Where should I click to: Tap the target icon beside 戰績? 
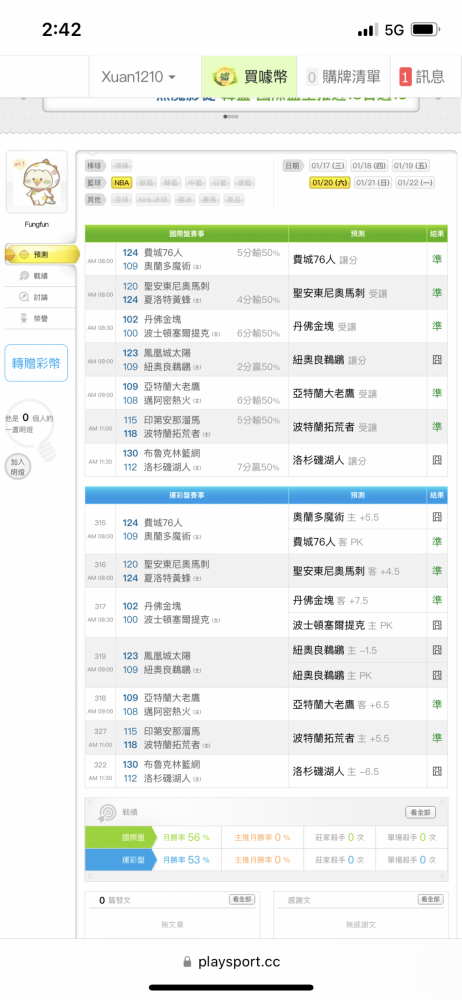[x=106, y=813]
